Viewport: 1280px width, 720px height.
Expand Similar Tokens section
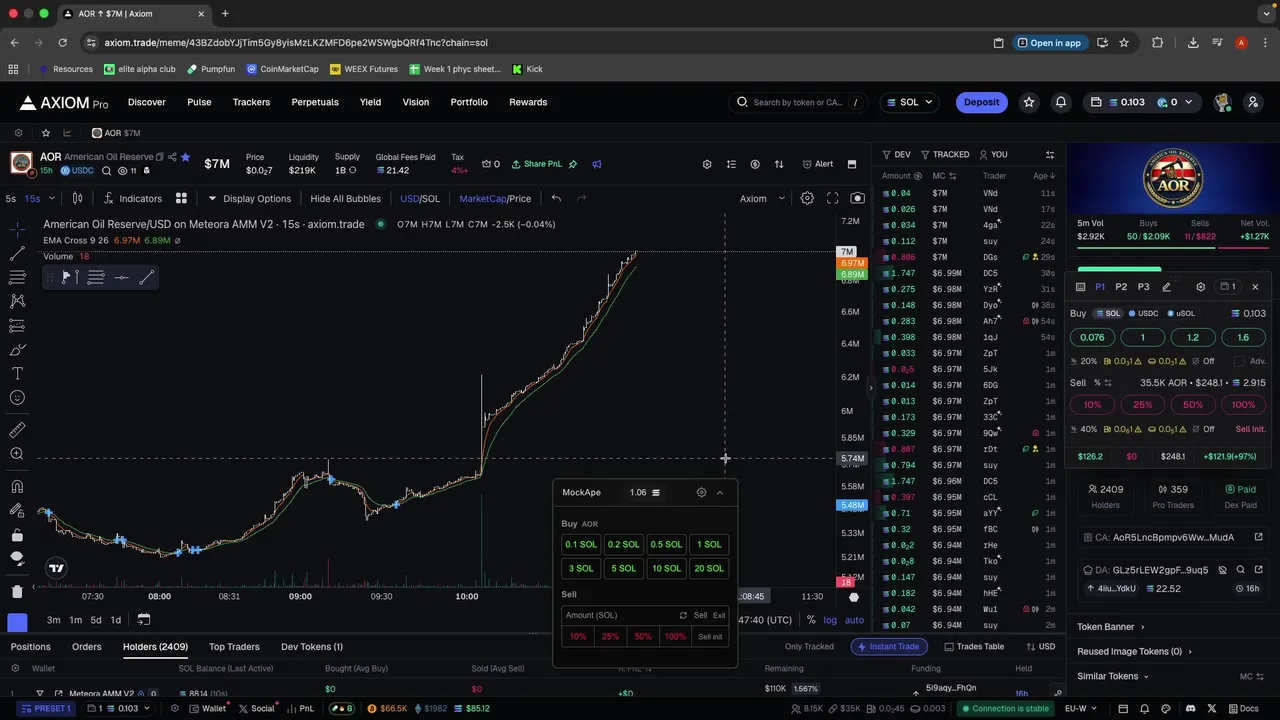[x=1112, y=676]
